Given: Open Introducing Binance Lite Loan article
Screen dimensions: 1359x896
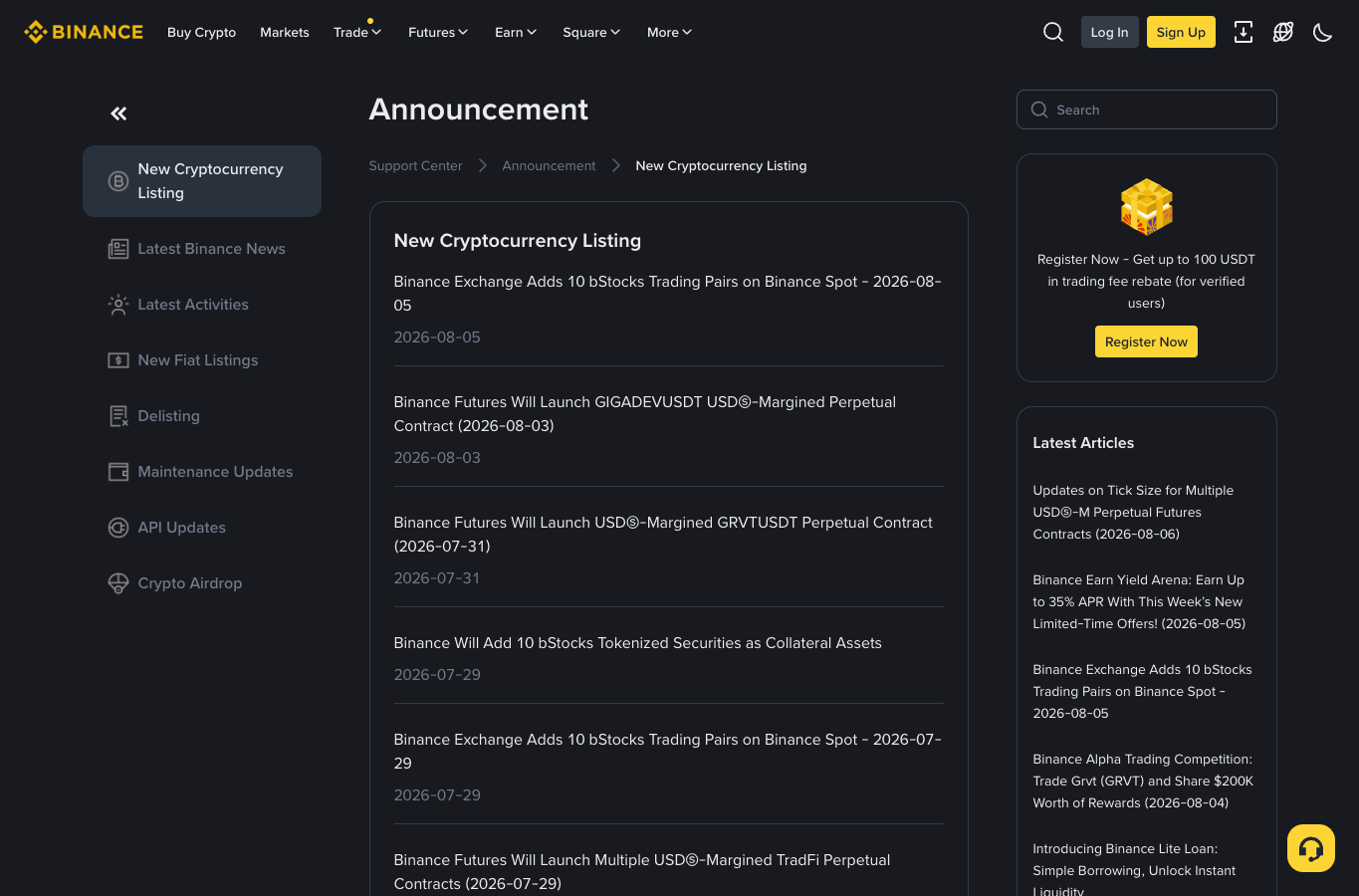Looking at the screenshot, I should point(1134,870).
